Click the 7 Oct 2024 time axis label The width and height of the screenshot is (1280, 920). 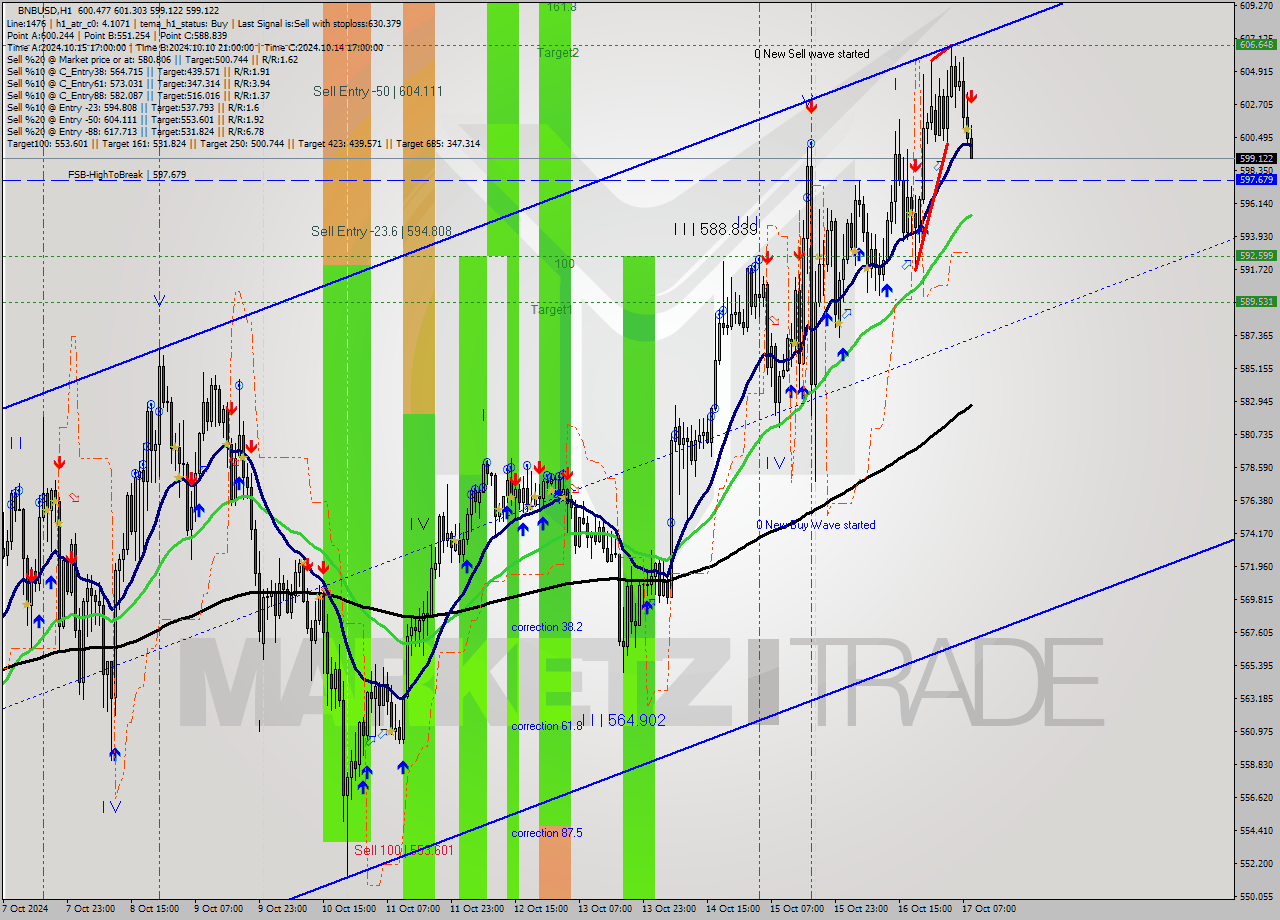[x=26, y=909]
